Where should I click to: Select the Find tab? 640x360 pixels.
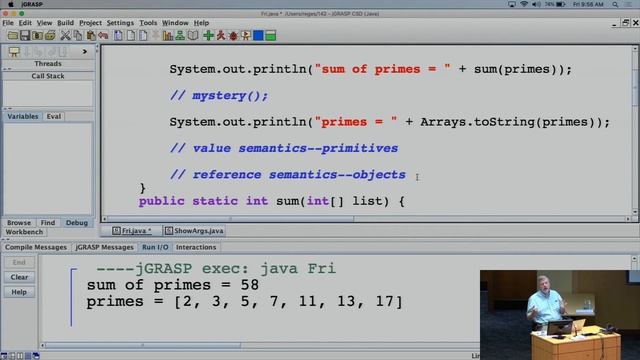(48, 222)
